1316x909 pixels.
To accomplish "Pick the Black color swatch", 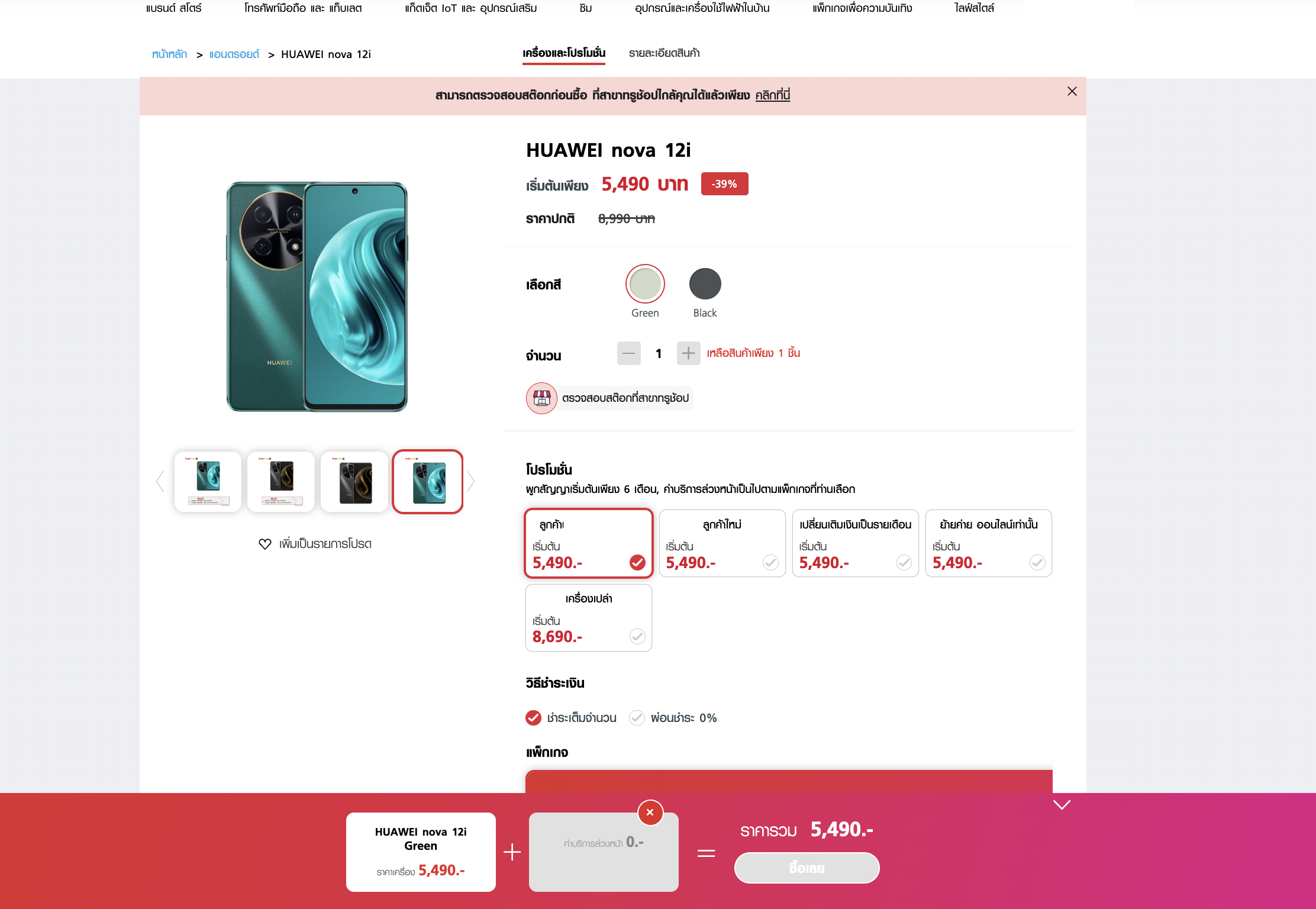I will coord(705,284).
